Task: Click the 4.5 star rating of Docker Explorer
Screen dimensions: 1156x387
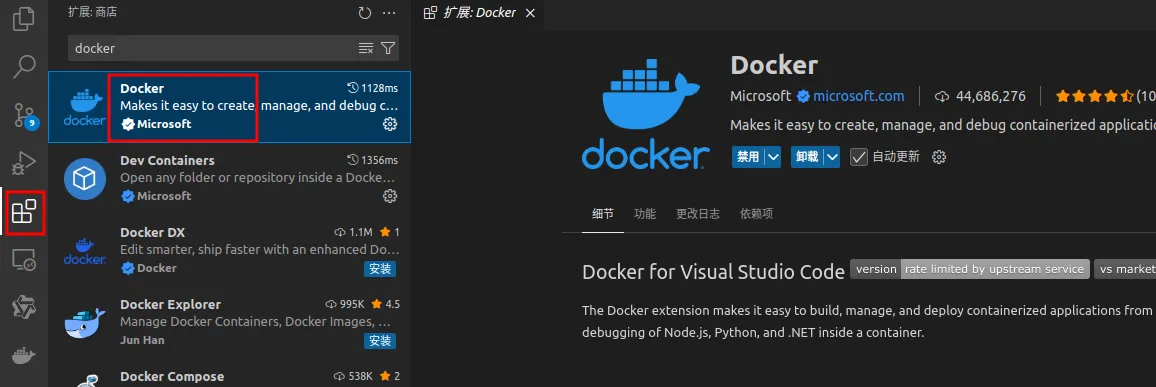Action: (x=386, y=304)
